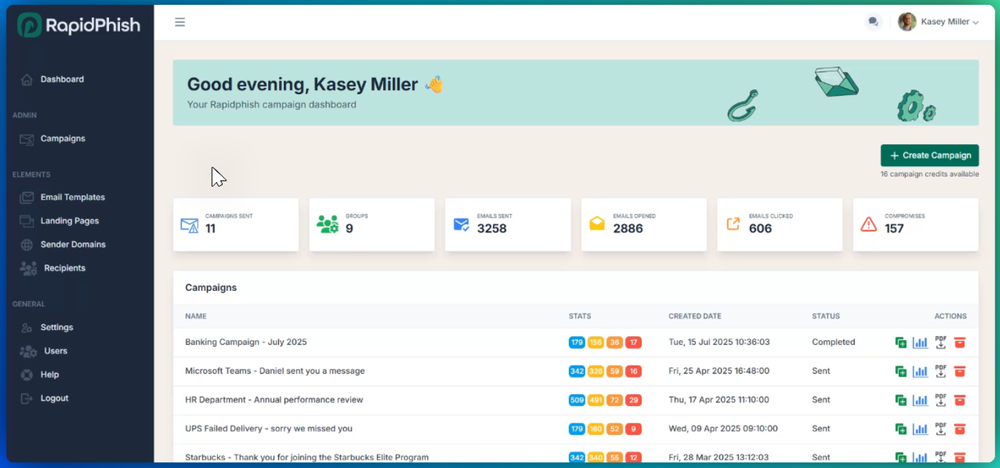Screen dimensions: 1000x468
Task: Click the STATS column header
Action: click(x=580, y=316)
